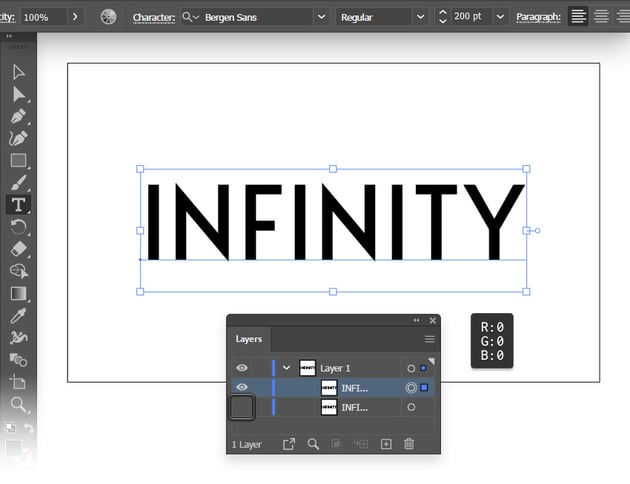This screenshot has height=484, width=630.
Task: Click the fill color swatch in toolbar
Action: coord(13,448)
